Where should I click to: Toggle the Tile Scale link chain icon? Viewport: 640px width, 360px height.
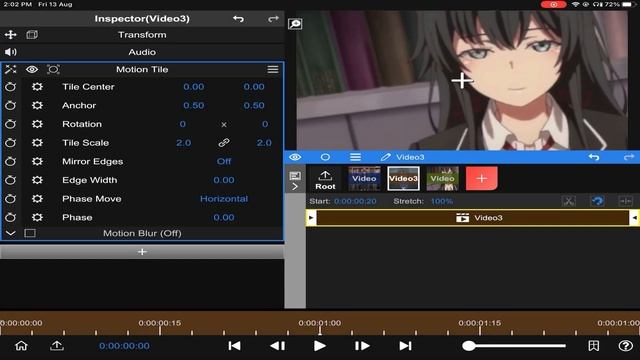[x=224, y=143]
